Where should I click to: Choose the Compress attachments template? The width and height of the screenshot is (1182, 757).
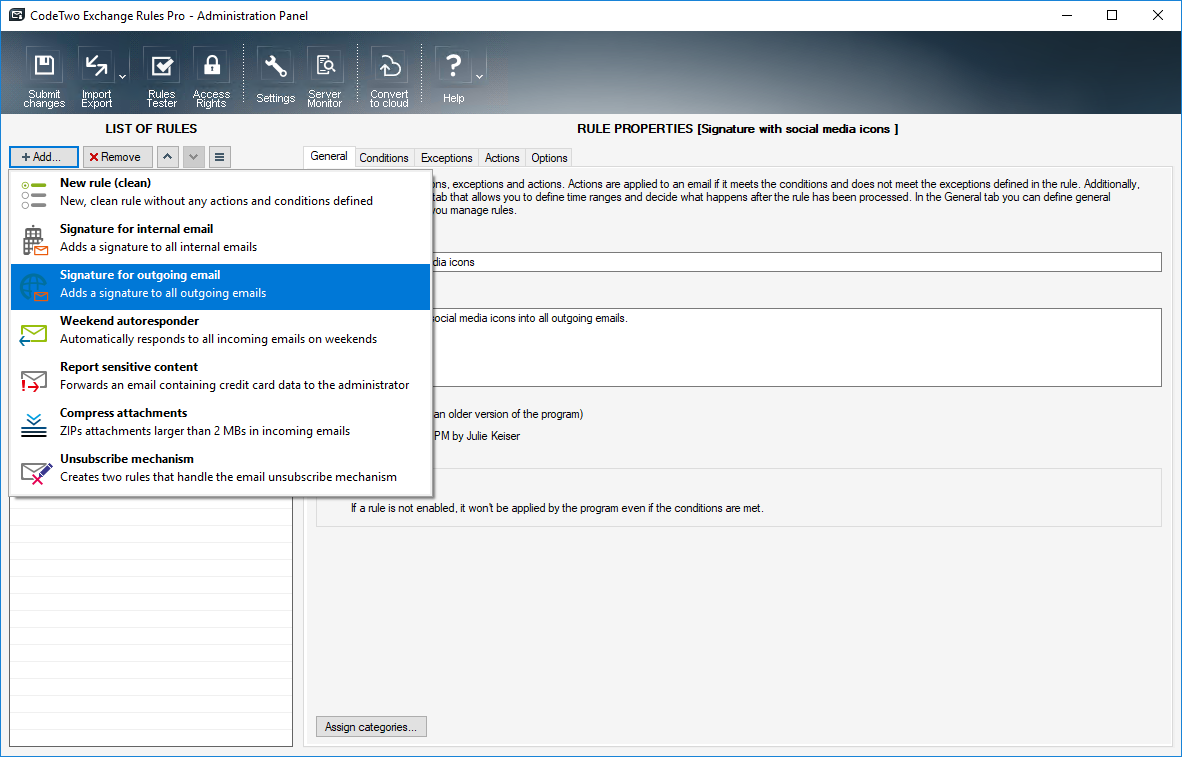click(x=220, y=425)
